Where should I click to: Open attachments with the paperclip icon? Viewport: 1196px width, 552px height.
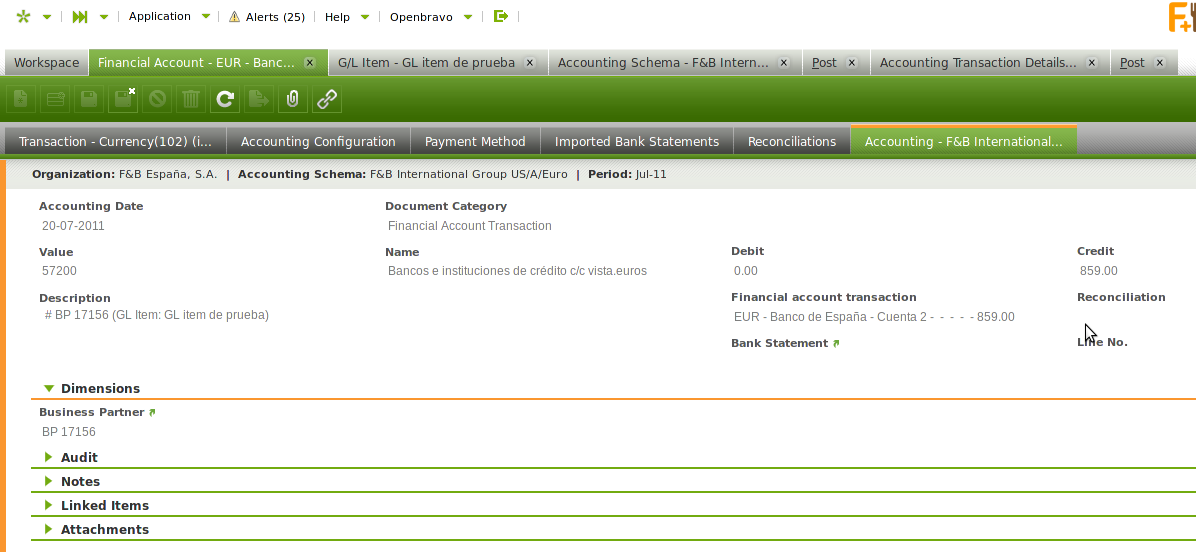point(293,98)
